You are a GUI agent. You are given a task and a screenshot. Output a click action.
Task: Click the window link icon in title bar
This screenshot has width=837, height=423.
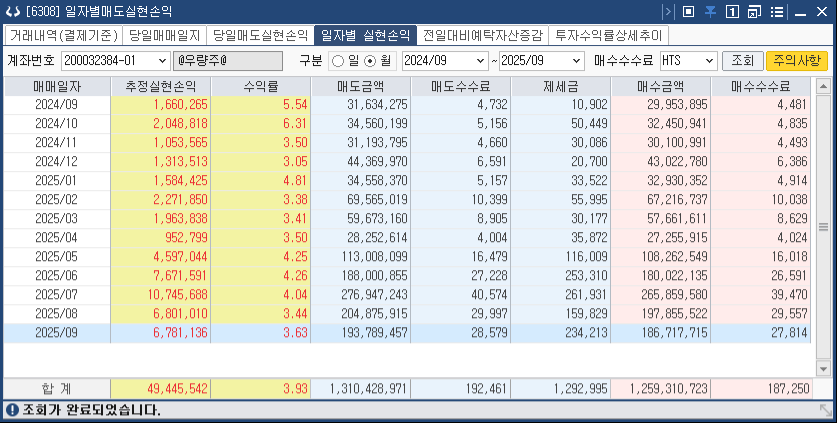coord(754,12)
